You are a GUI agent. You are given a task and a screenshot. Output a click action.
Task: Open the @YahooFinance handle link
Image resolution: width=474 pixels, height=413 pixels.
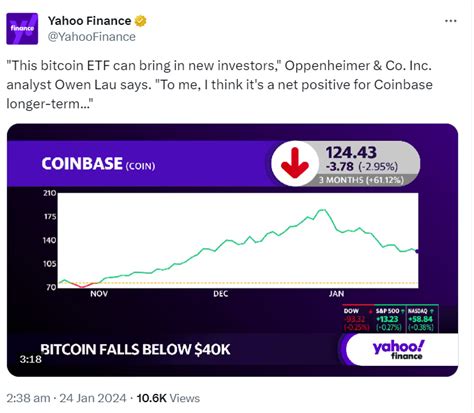pyautogui.click(x=92, y=37)
